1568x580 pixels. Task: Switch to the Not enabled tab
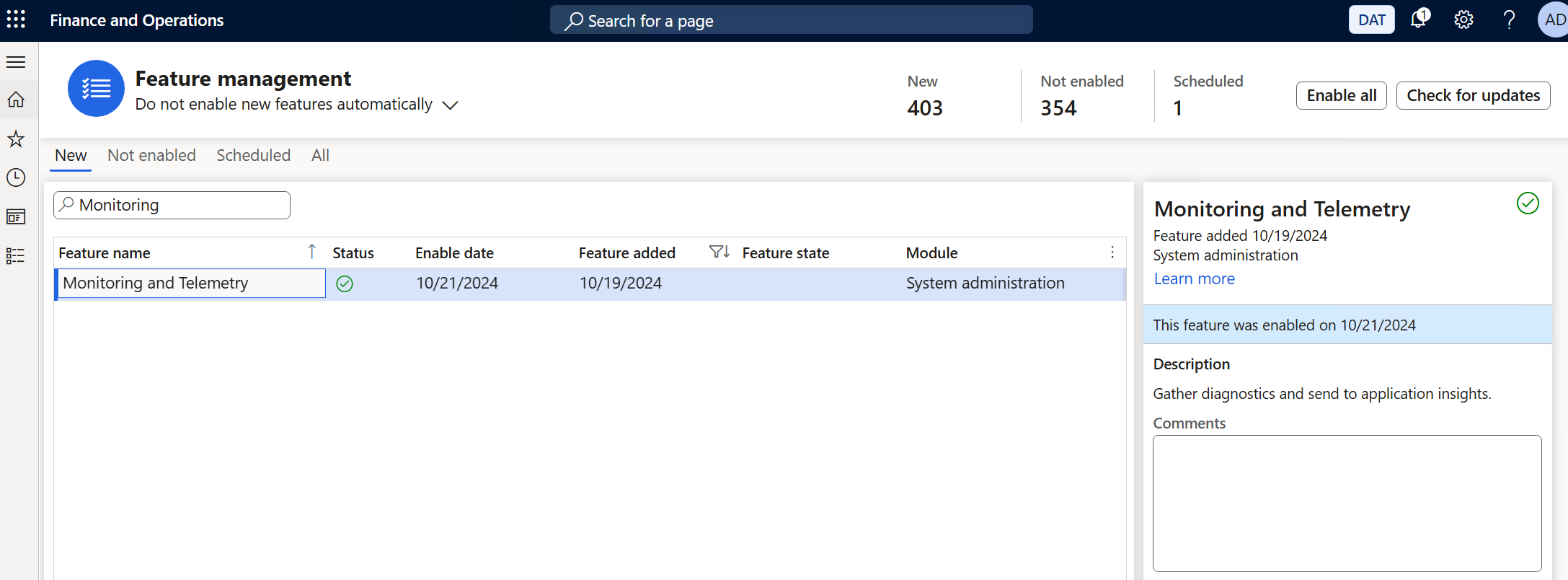151,155
